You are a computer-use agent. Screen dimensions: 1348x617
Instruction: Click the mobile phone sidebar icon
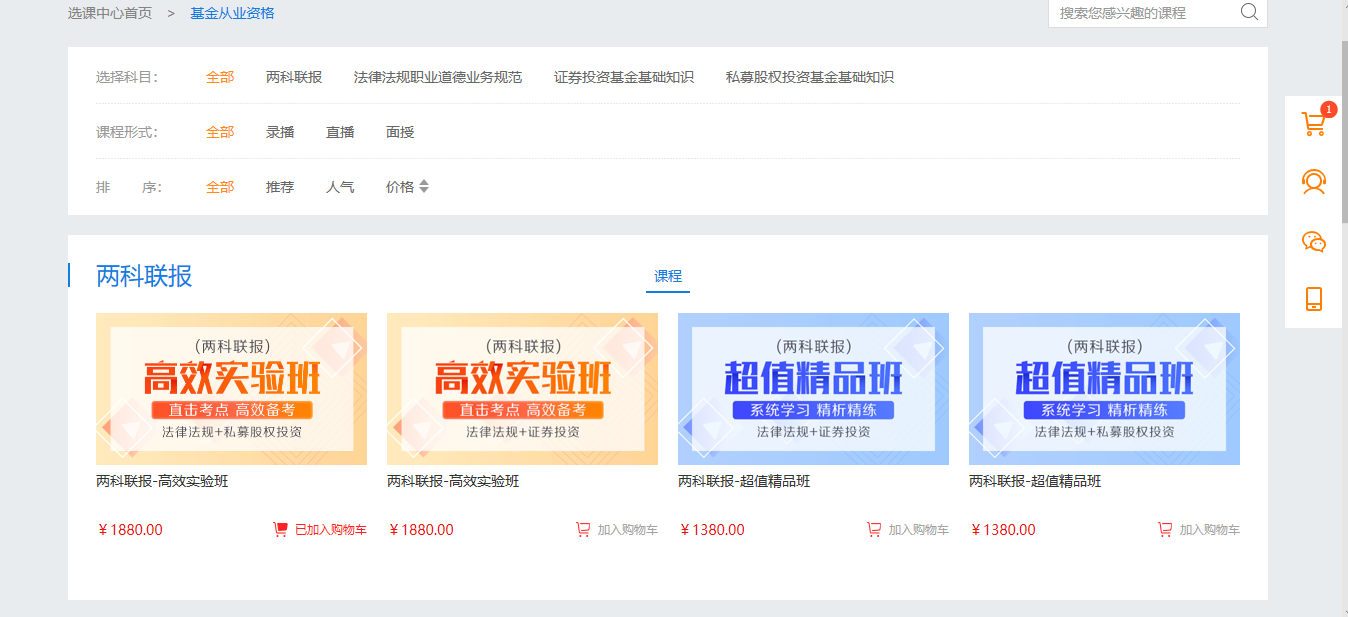point(1313,299)
